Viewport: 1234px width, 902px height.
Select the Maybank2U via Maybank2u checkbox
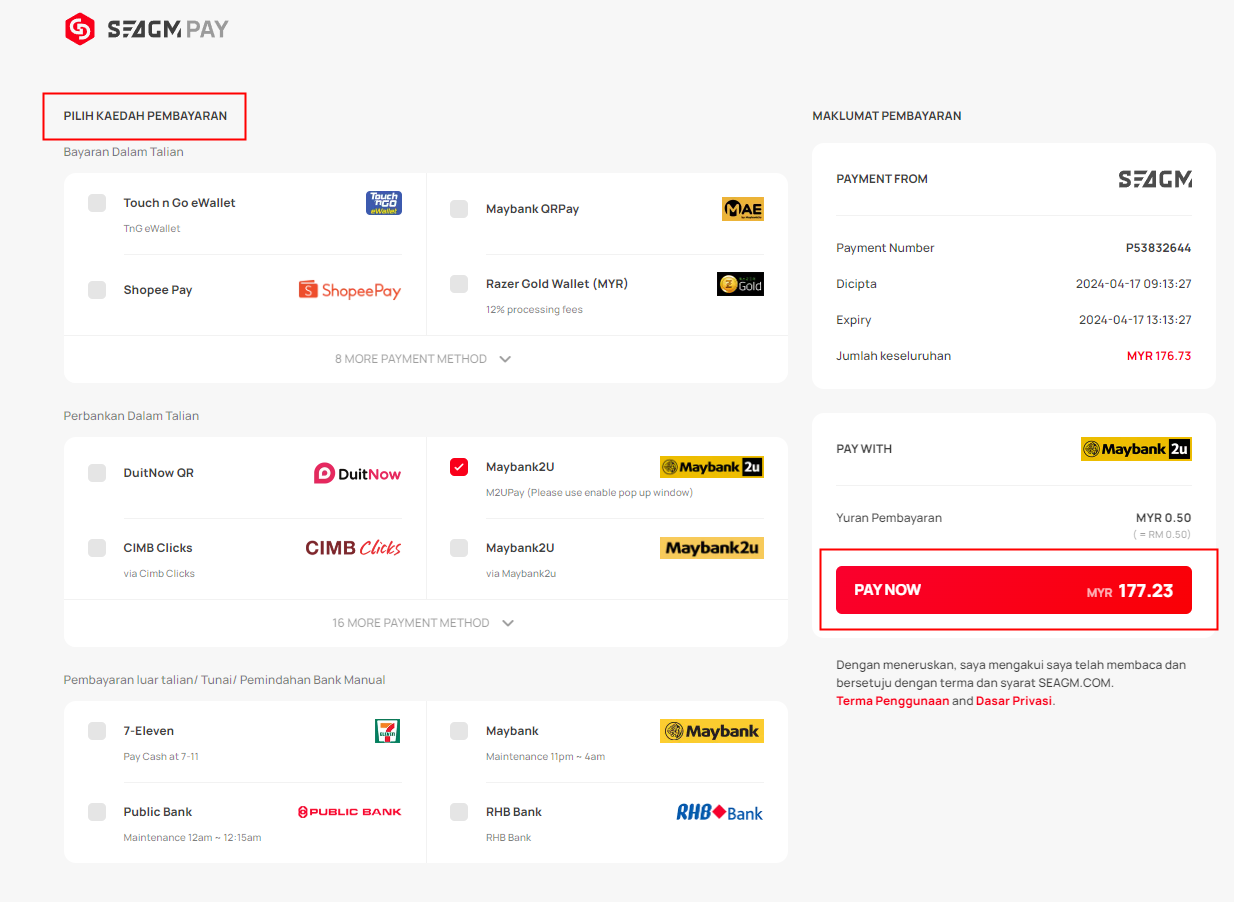[x=459, y=548]
